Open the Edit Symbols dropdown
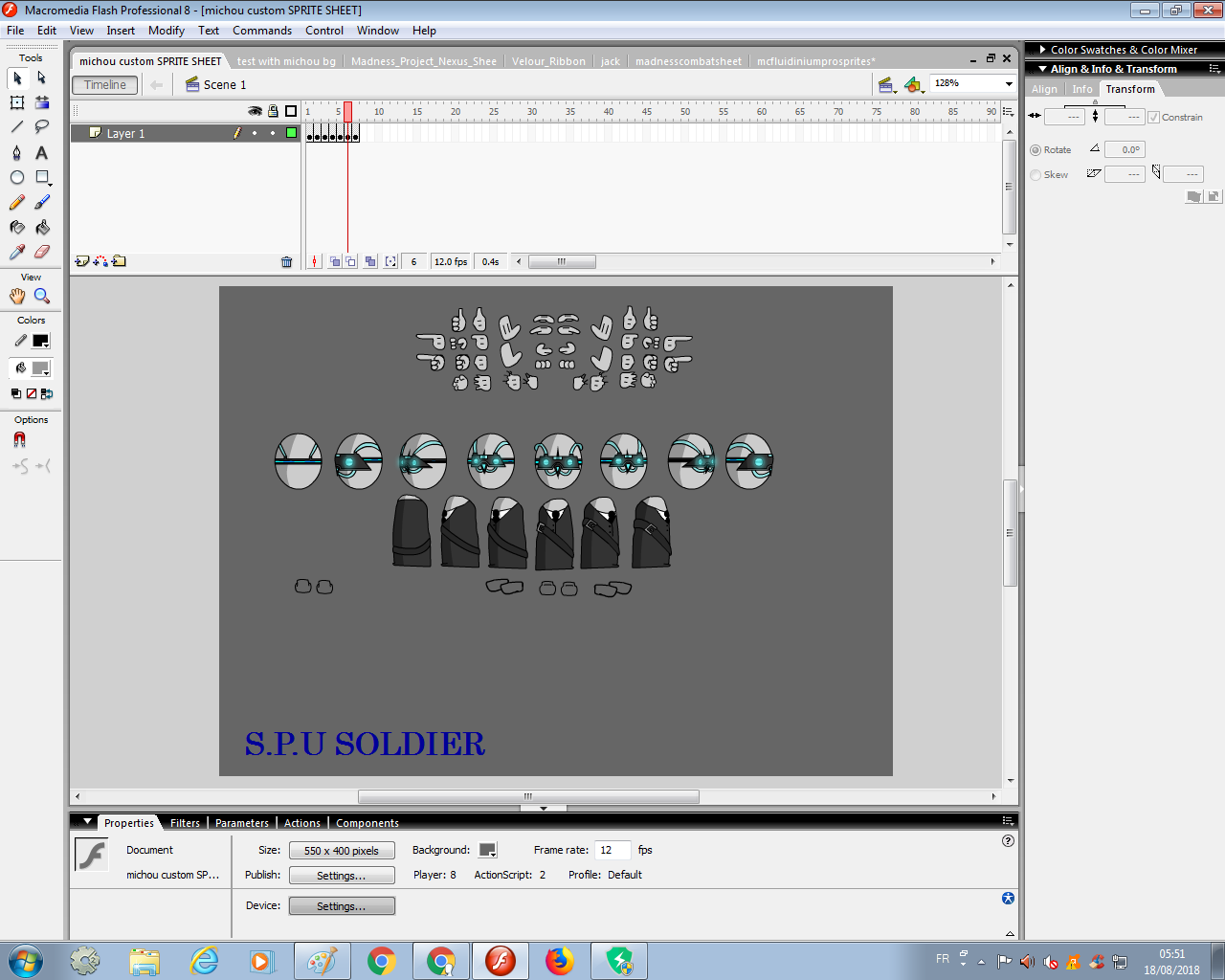1225x980 pixels. click(914, 85)
